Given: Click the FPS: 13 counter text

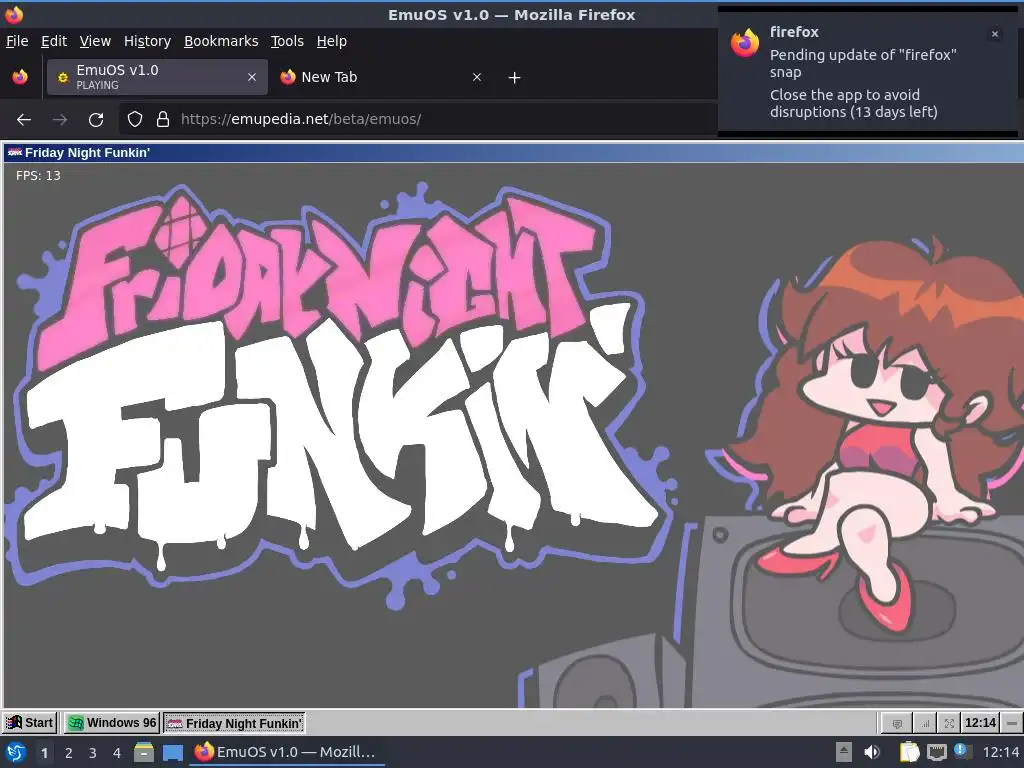Looking at the screenshot, I should pyautogui.click(x=38, y=176).
